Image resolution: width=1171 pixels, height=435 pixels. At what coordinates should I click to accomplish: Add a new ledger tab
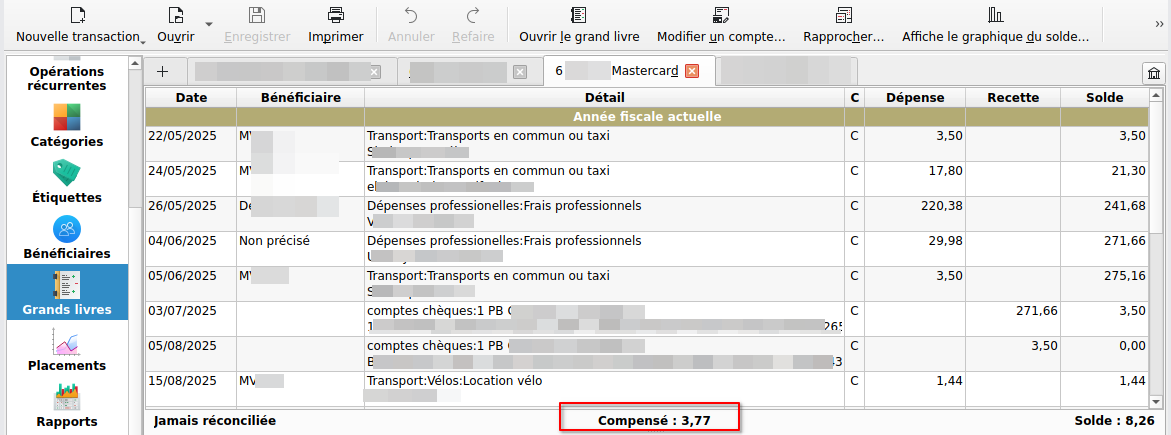click(162, 71)
